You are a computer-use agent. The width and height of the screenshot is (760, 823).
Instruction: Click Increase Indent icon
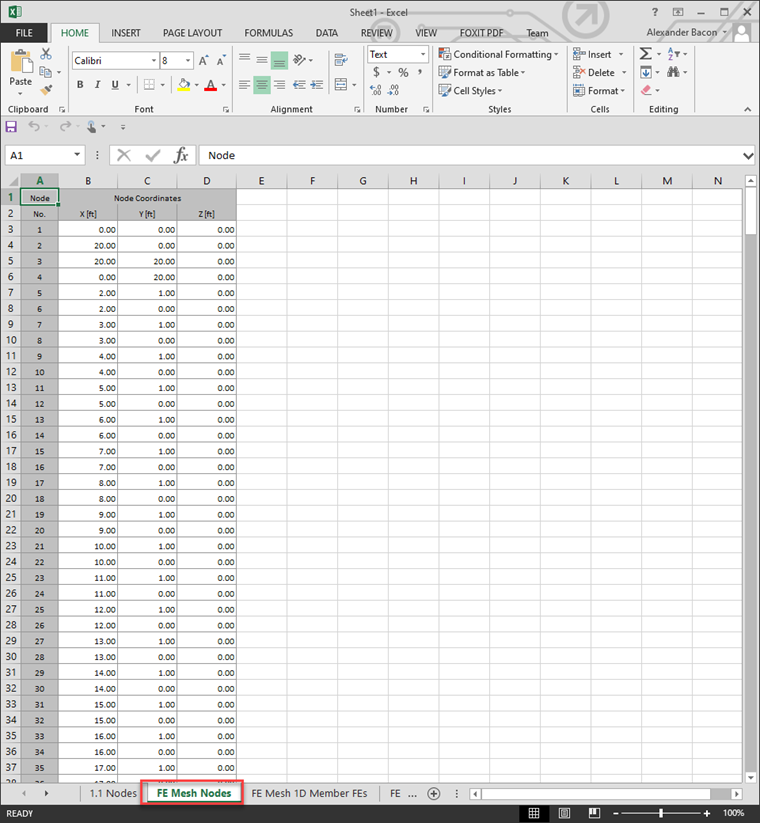pyautogui.click(x=317, y=84)
